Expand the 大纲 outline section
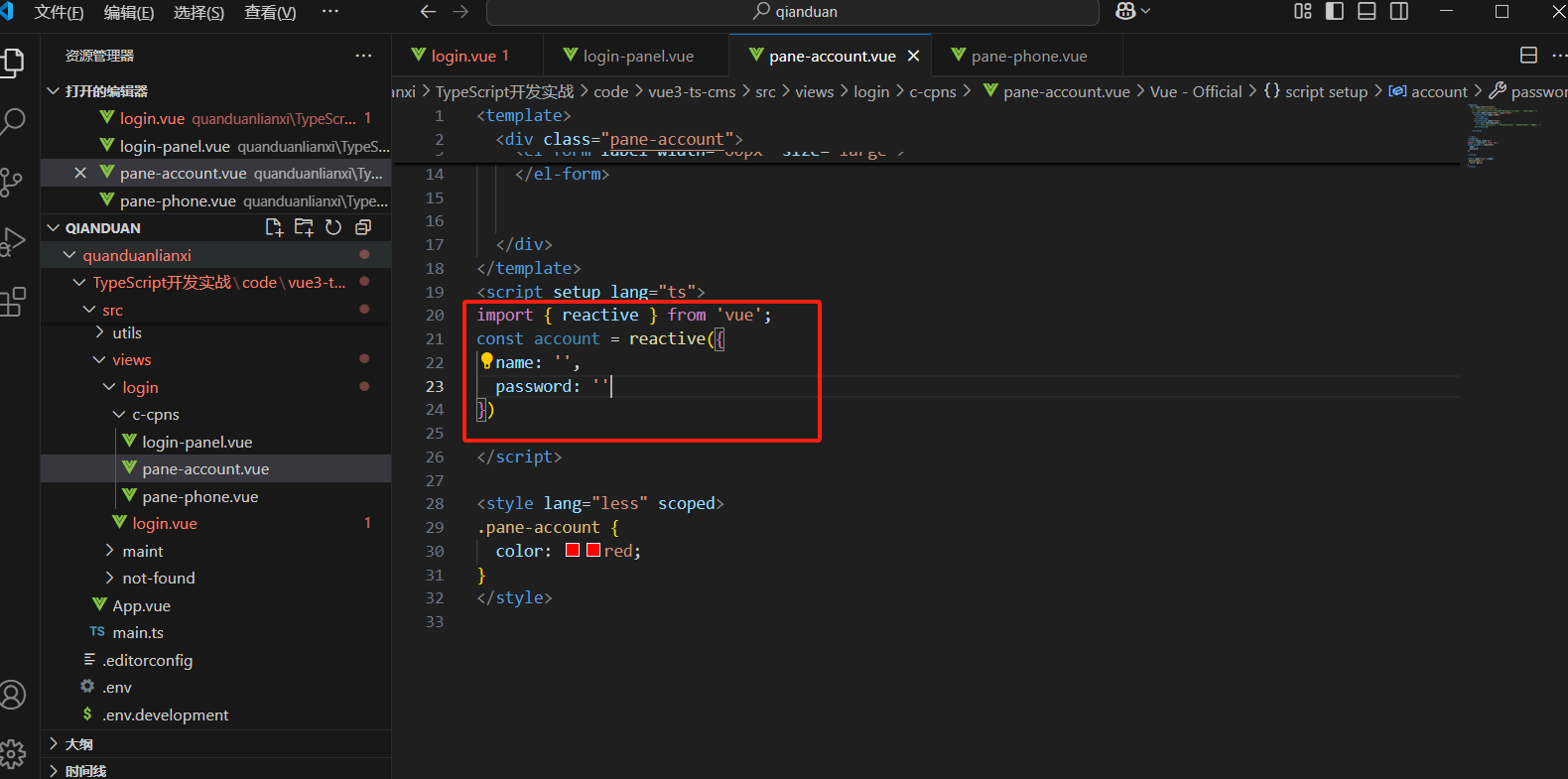 click(x=53, y=743)
